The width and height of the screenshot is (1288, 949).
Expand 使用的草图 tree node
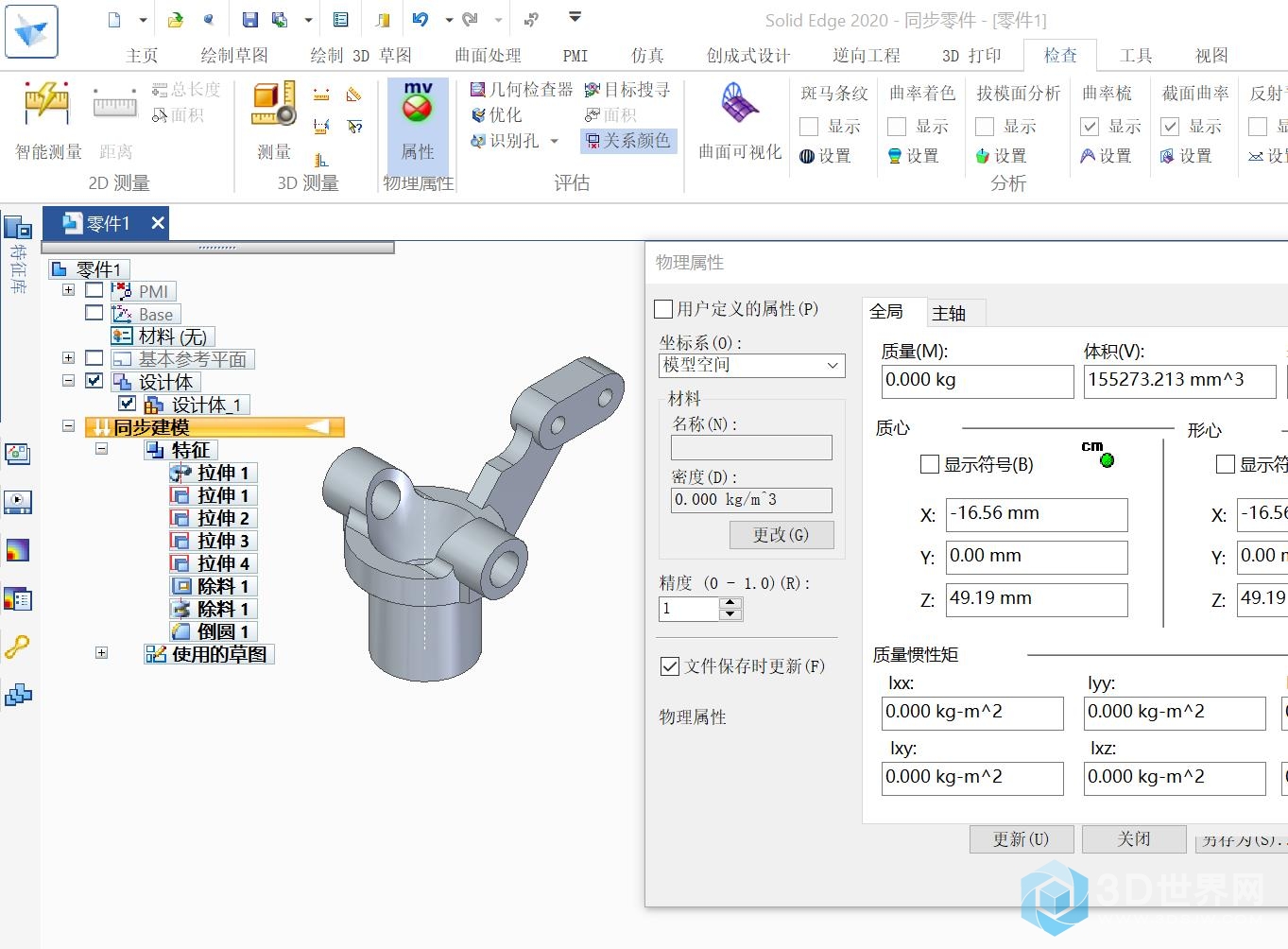pyautogui.click(x=101, y=653)
